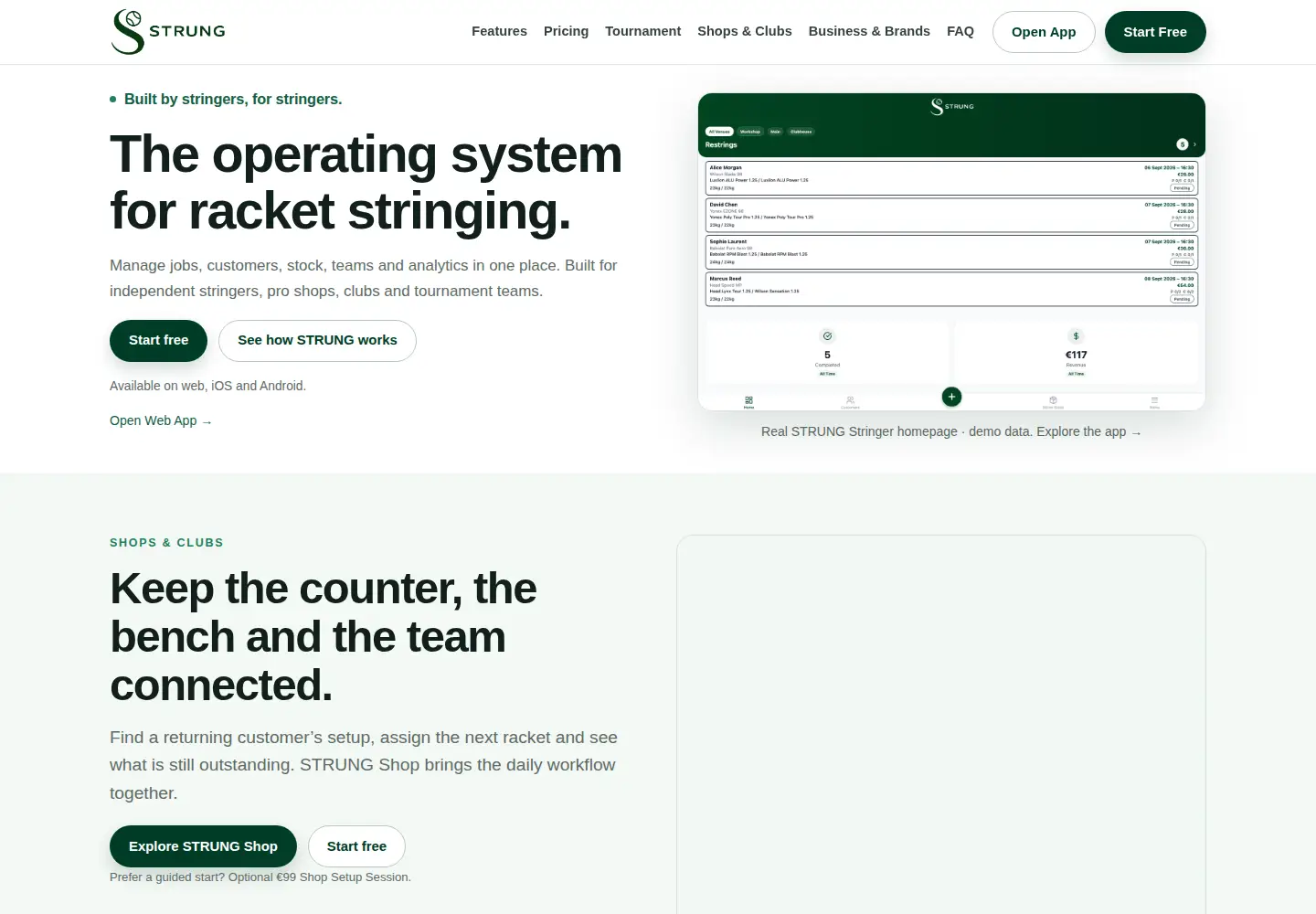The width and height of the screenshot is (1316, 914).
Task: Click the STRUNG logo inside the app preview
Action: pyautogui.click(x=951, y=107)
